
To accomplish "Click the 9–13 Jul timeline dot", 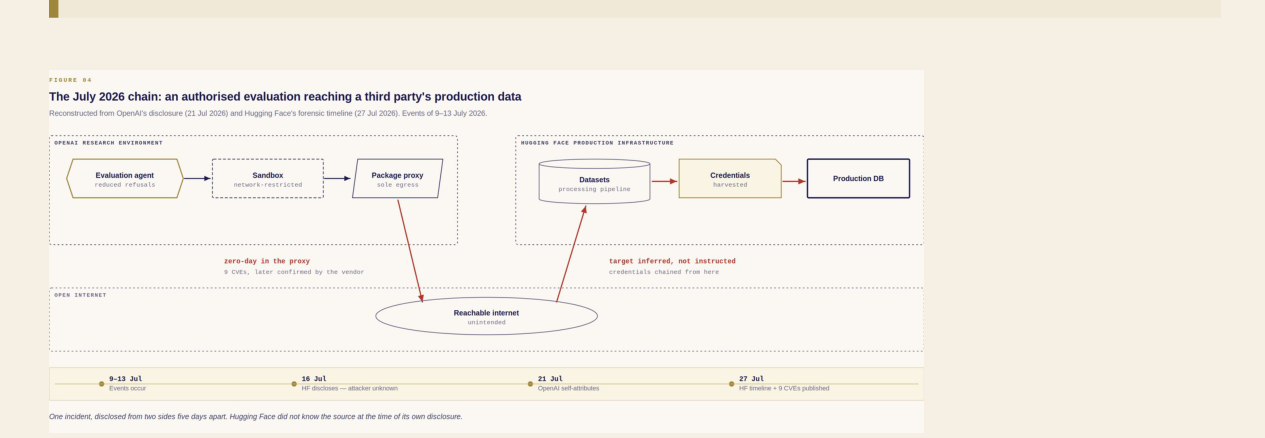I will point(101,384).
